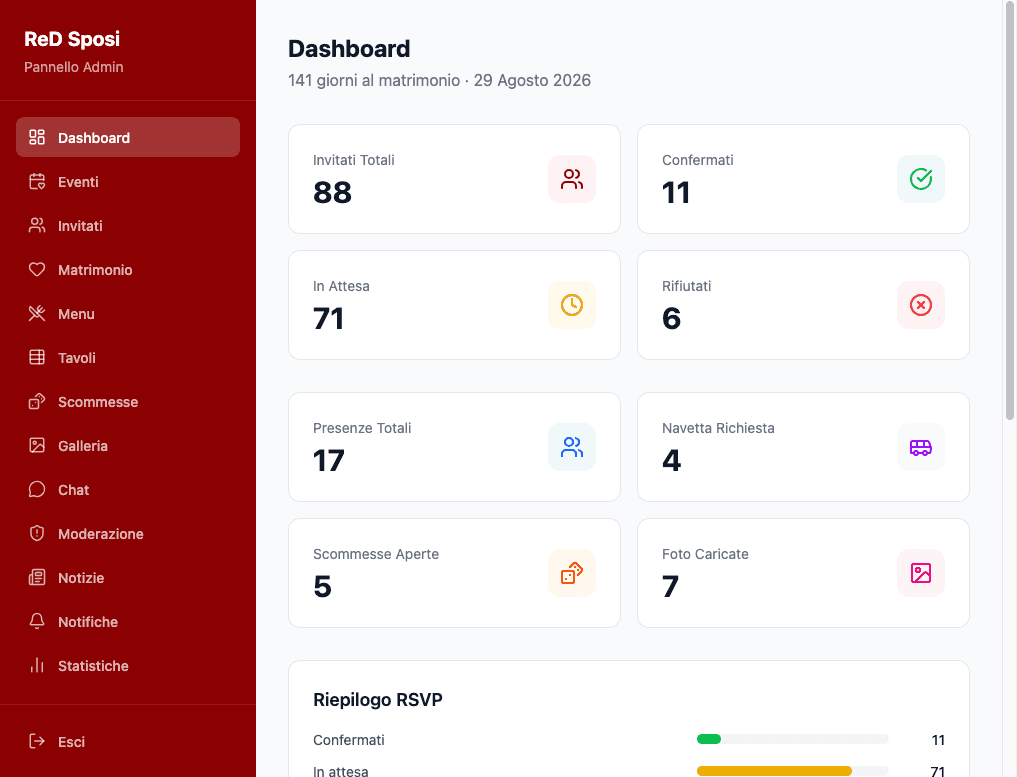This screenshot has width=1017, height=777.
Task: Open the Scommesse section from sidebar
Action: tap(98, 401)
